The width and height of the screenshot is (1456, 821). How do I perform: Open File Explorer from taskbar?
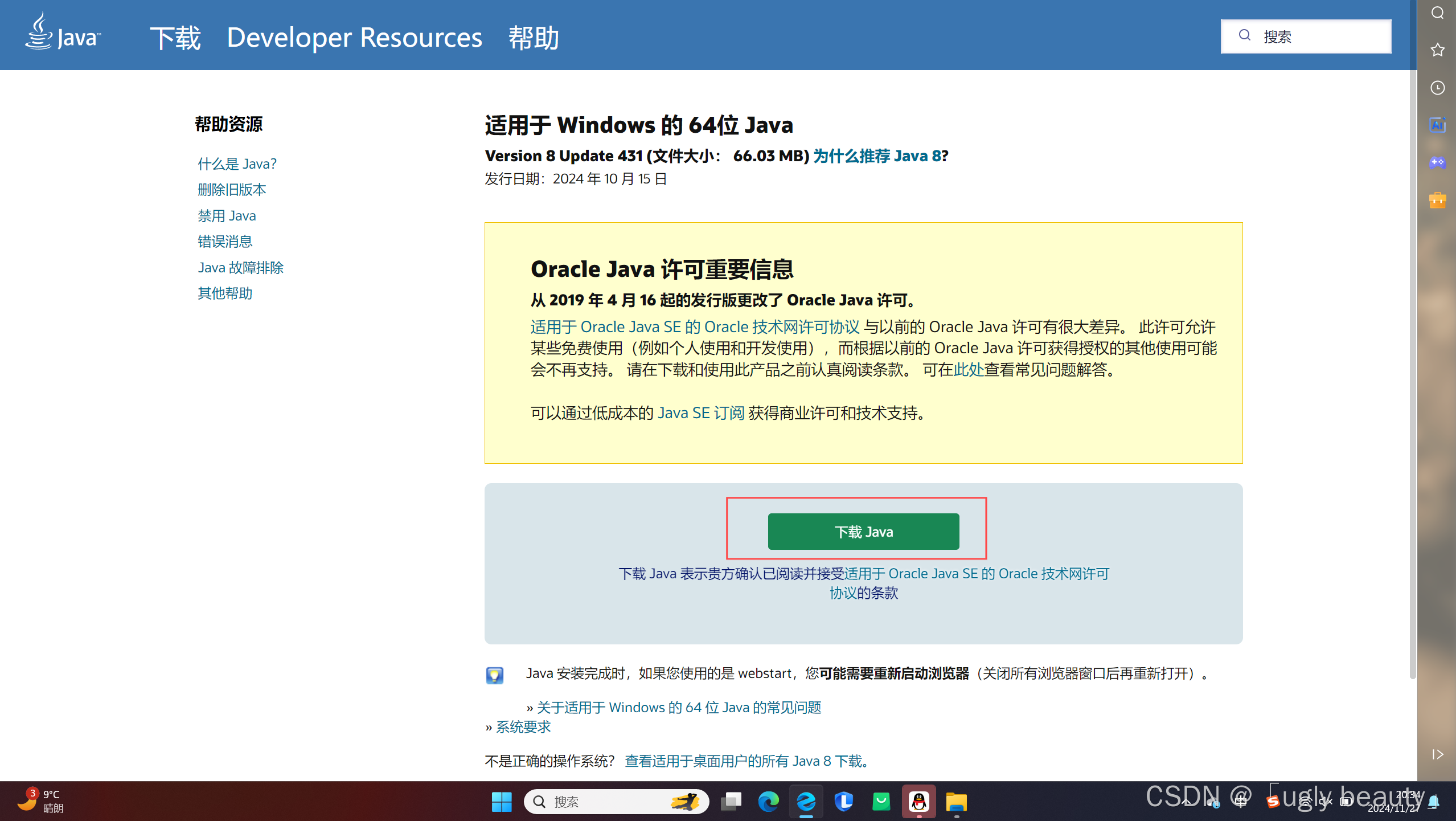(956, 802)
